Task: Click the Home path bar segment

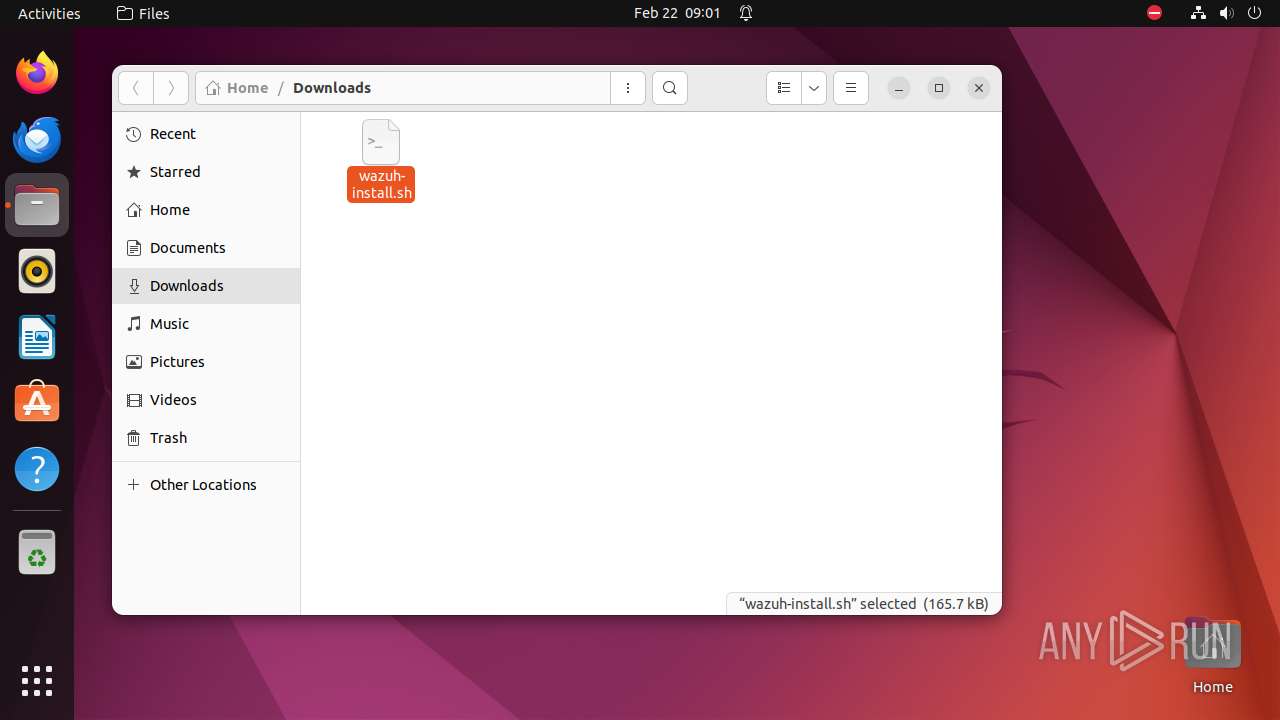Action: point(237,88)
